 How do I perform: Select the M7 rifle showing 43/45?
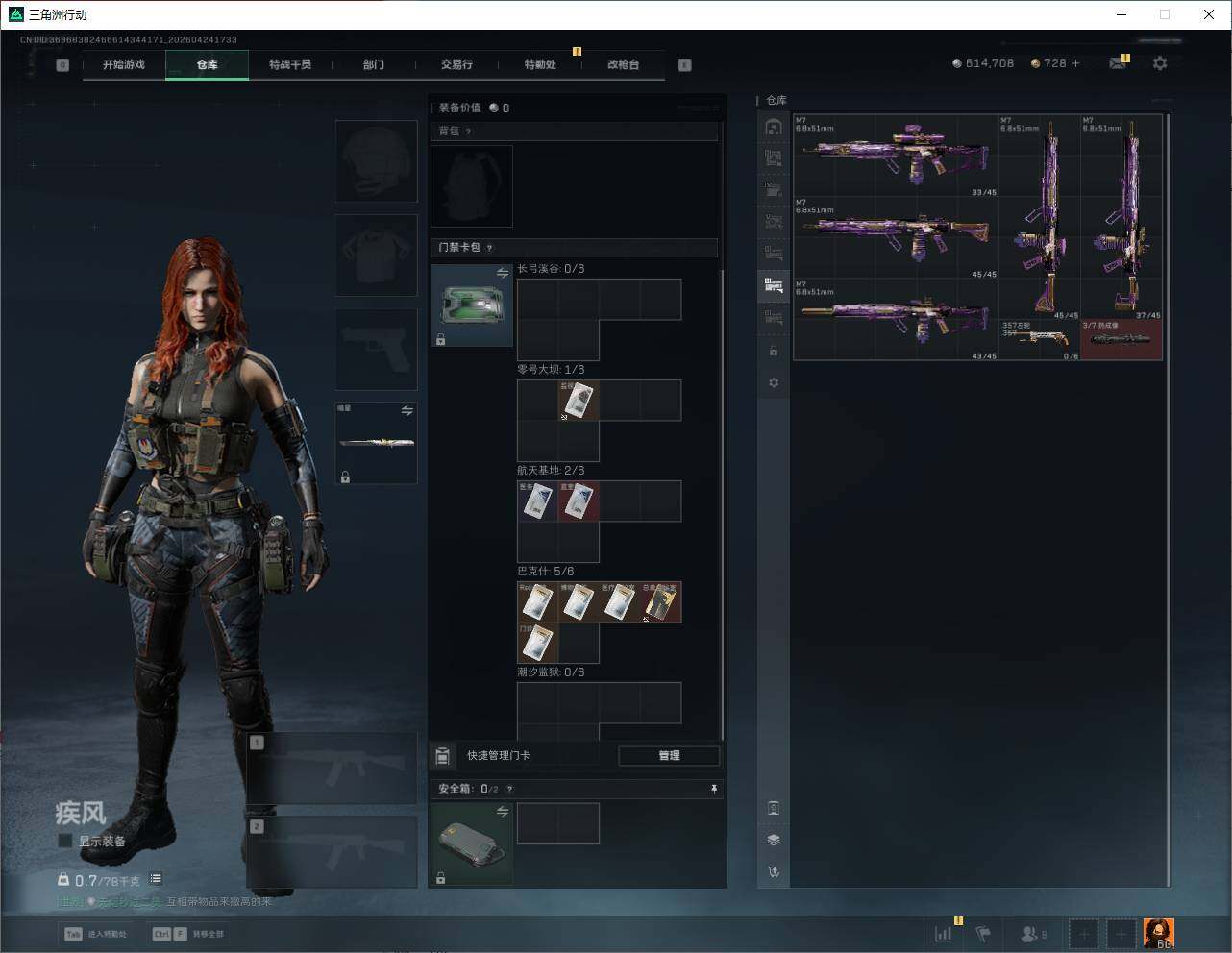pos(896,320)
